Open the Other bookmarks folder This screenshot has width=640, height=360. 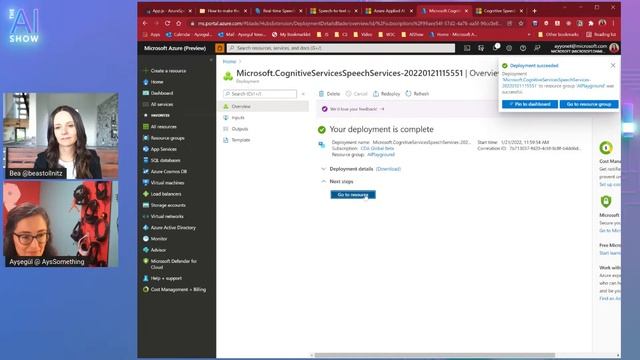pos(558,35)
